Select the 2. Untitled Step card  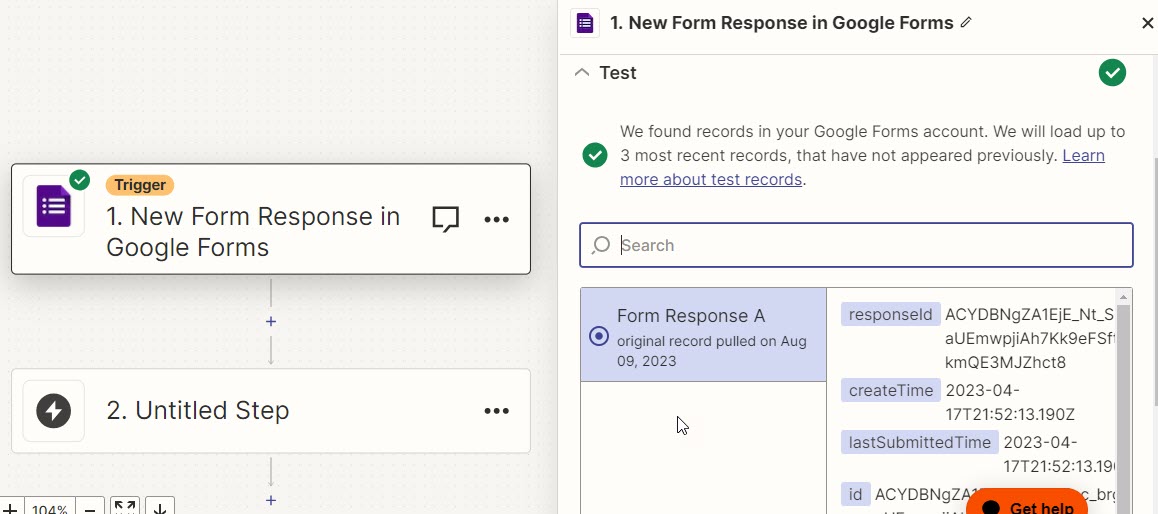(270, 411)
